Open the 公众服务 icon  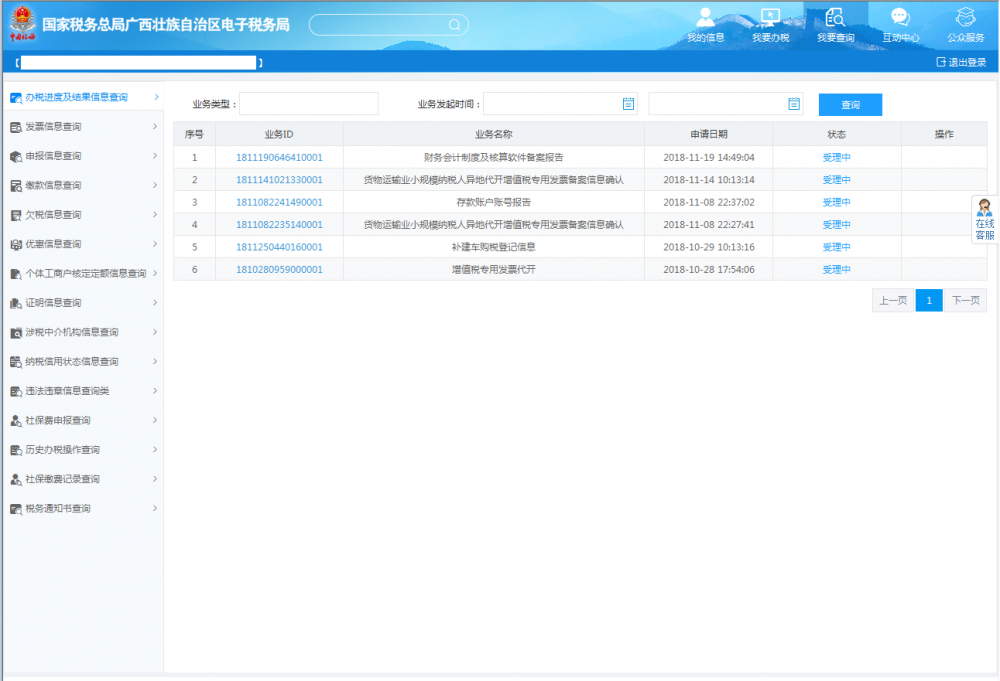[965, 18]
